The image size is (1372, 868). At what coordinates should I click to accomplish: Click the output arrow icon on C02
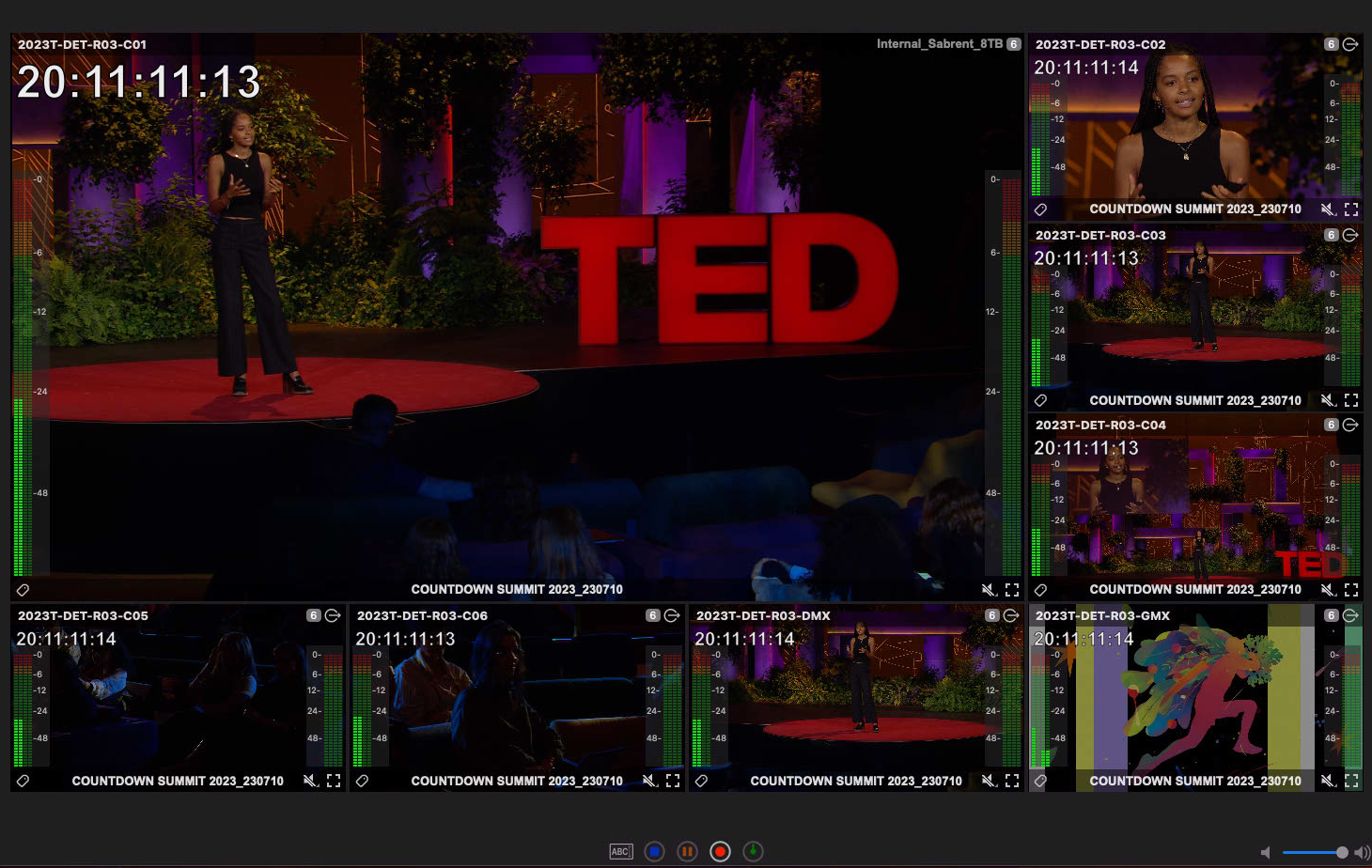click(x=1350, y=44)
